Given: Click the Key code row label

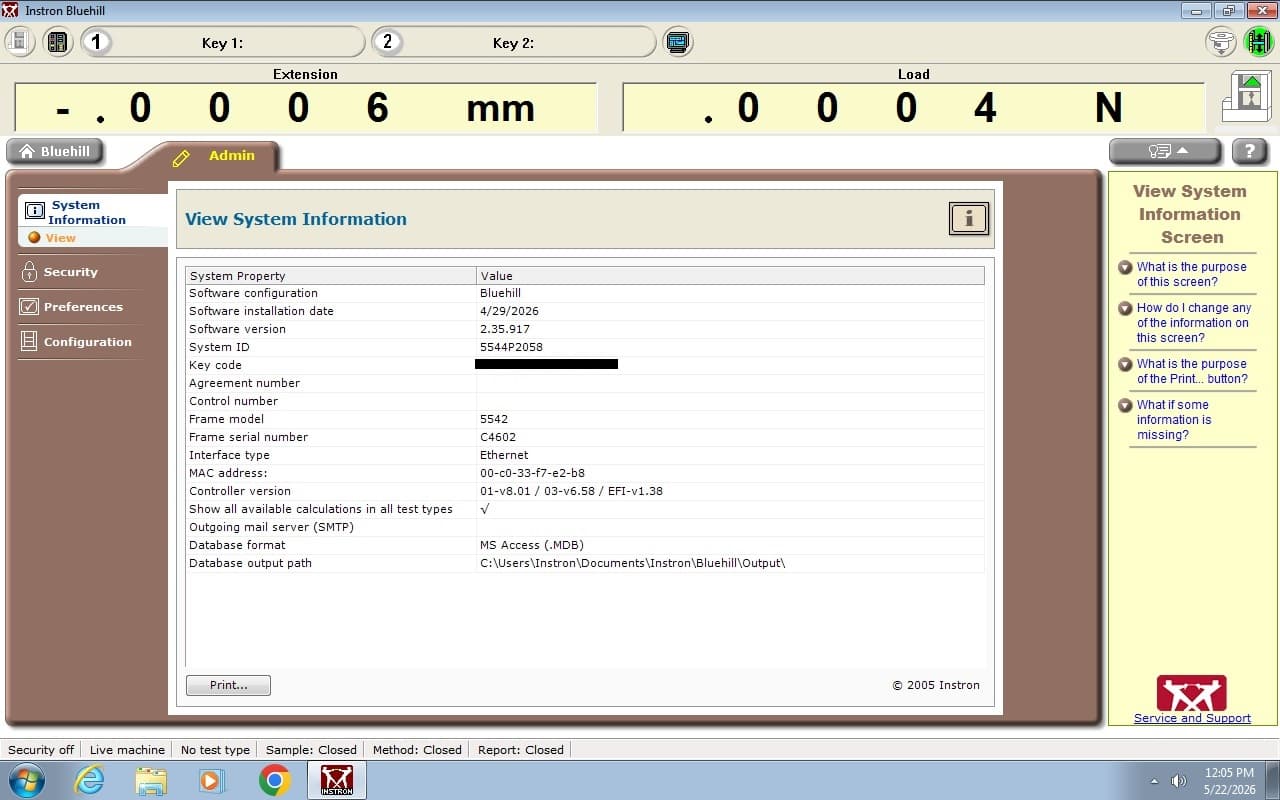Looking at the screenshot, I should (215, 365).
